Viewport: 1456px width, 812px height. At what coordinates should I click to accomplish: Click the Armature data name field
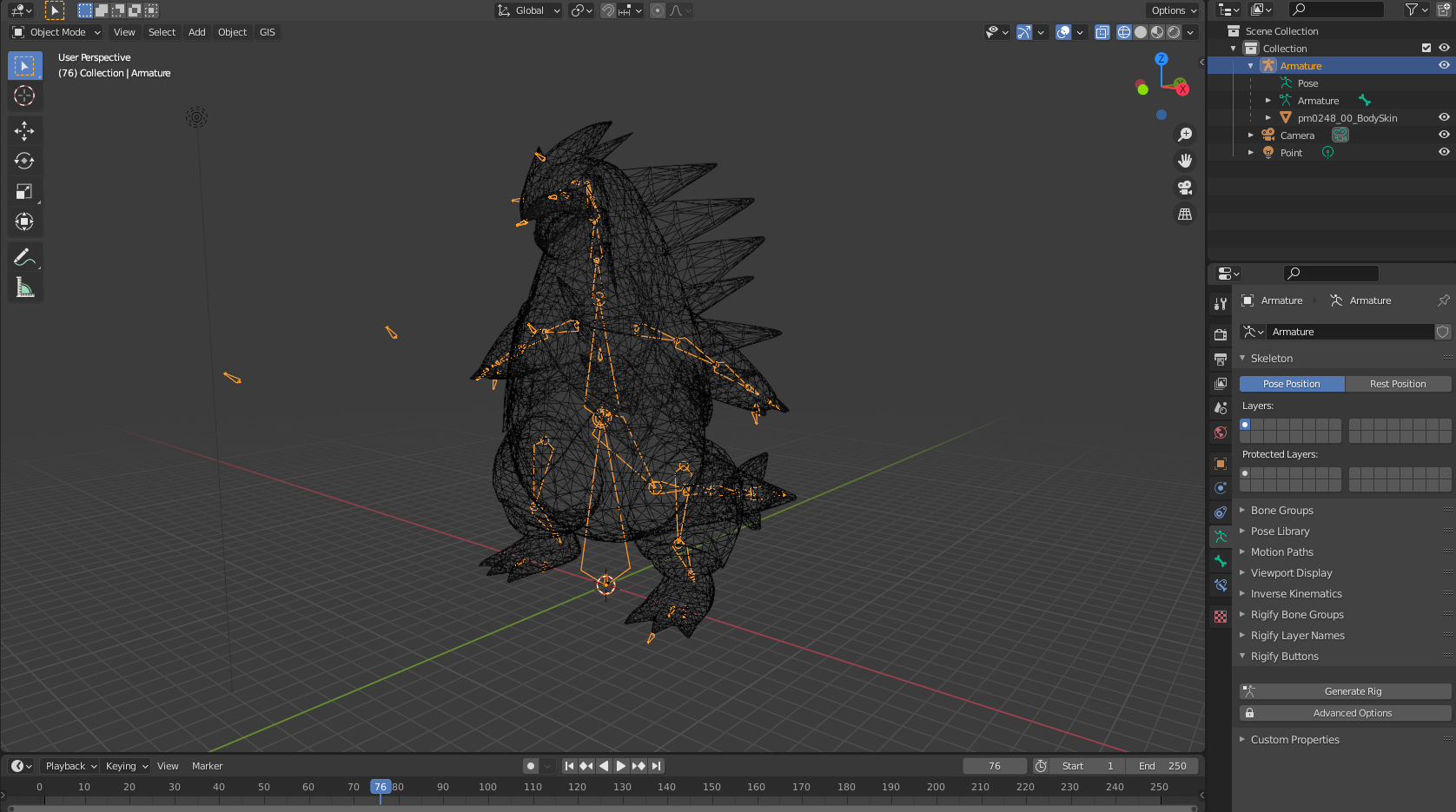pos(1349,332)
